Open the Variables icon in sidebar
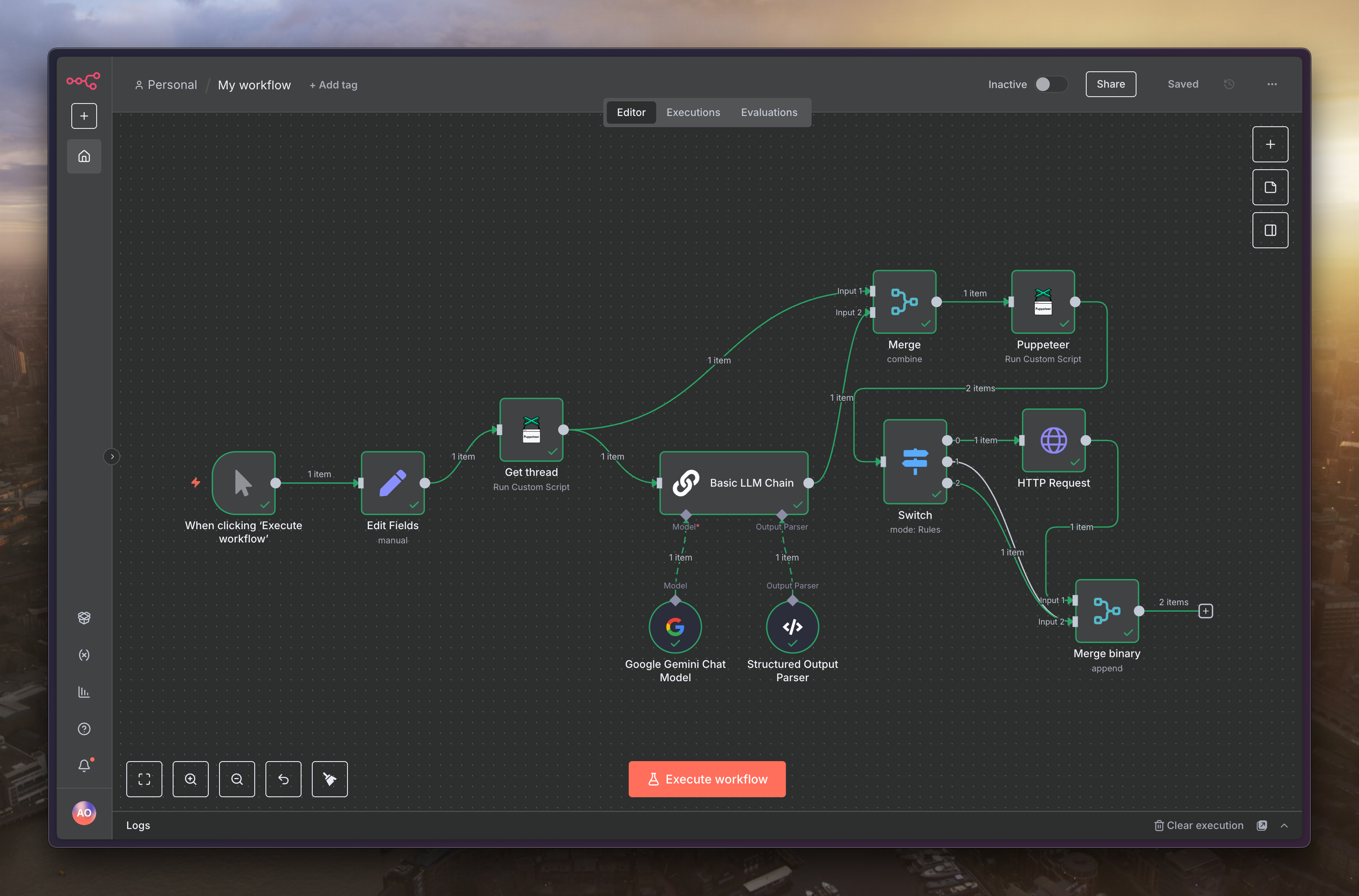The image size is (1359, 896). [84, 655]
